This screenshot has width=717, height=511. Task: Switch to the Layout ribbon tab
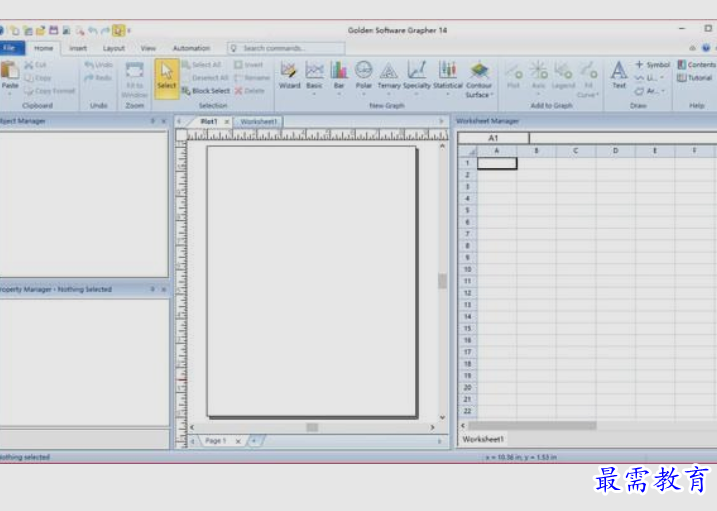[113, 48]
